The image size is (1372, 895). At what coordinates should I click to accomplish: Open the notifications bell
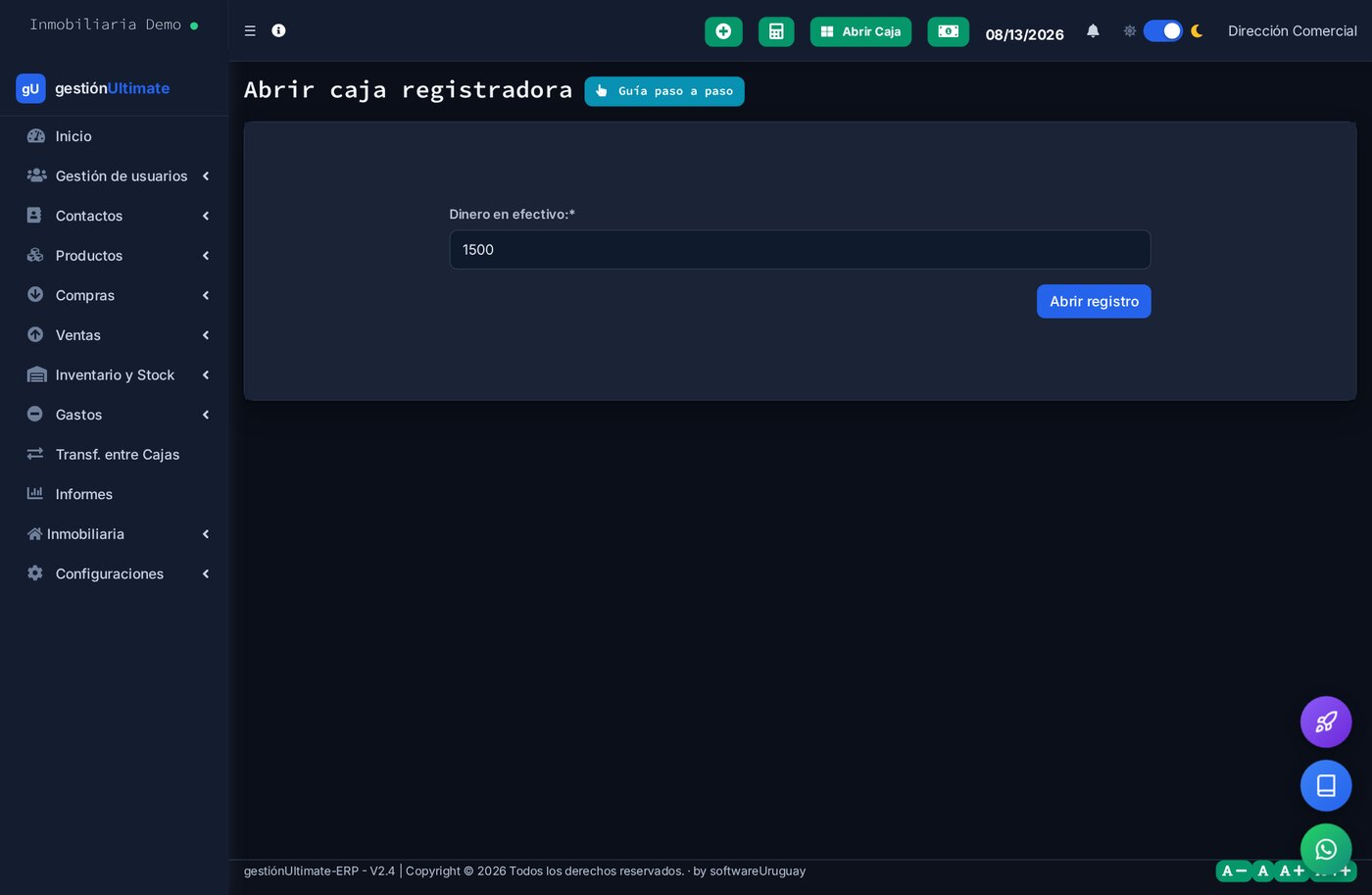[x=1093, y=31]
